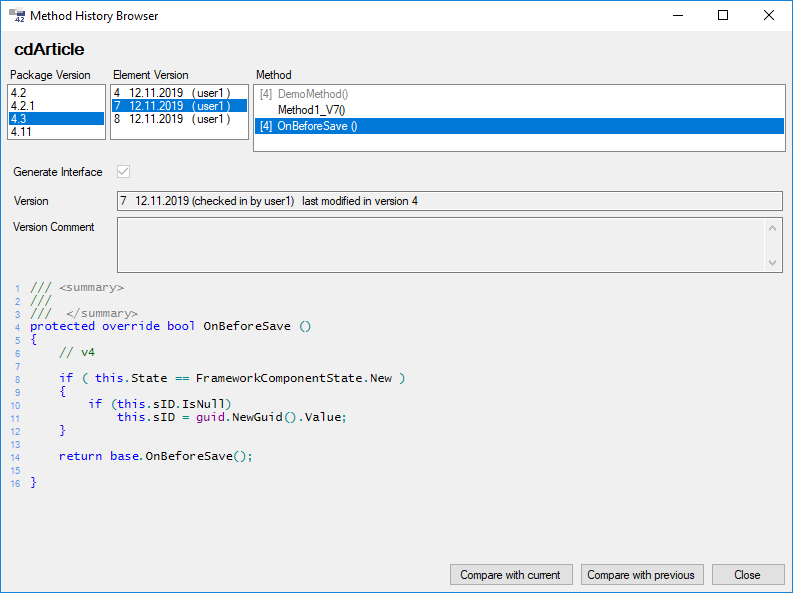Click the Package Version label
The image size is (793, 593).
click(50, 75)
